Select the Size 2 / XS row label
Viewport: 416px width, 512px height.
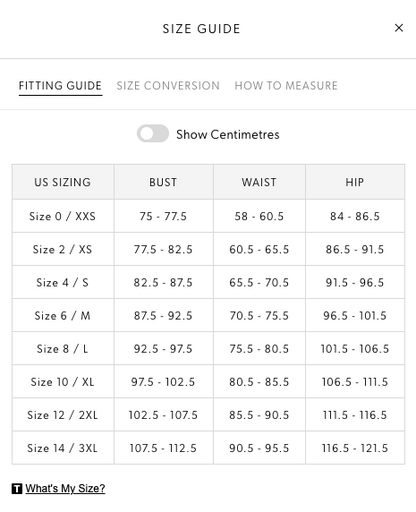pyautogui.click(x=63, y=249)
